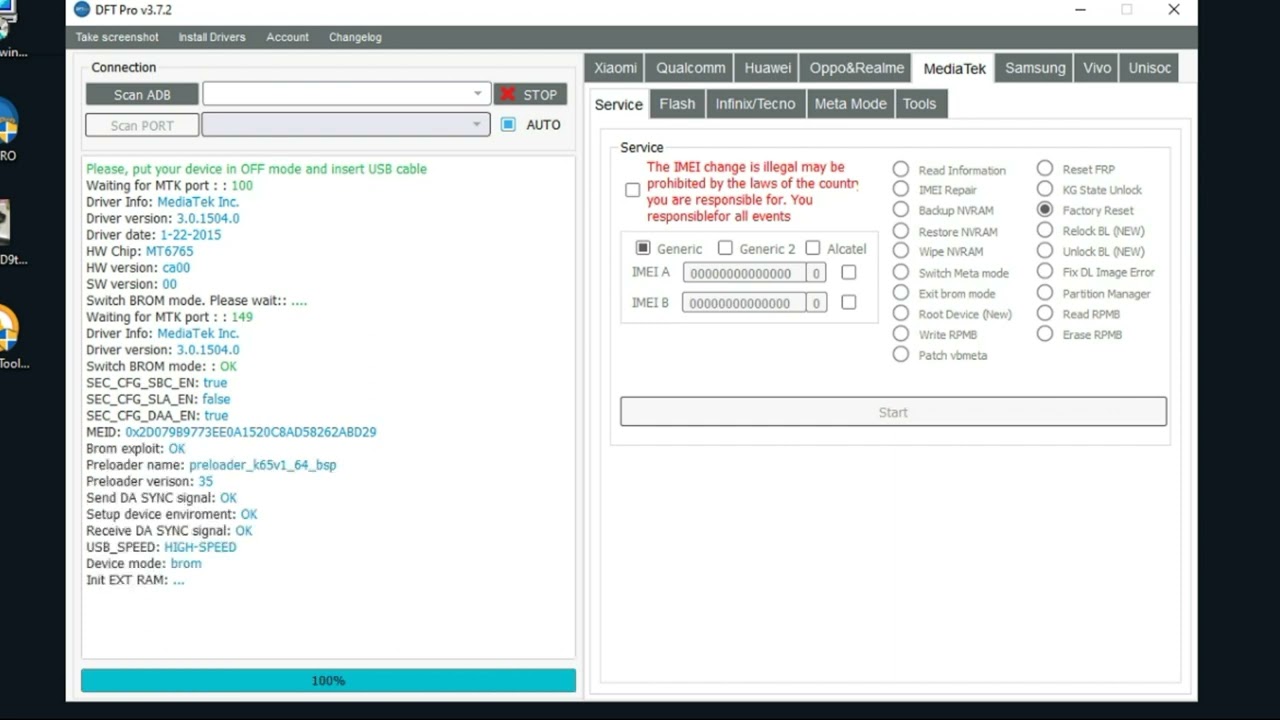Click the IMEI A input field
1280x720 pixels.
(x=744, y=273)
